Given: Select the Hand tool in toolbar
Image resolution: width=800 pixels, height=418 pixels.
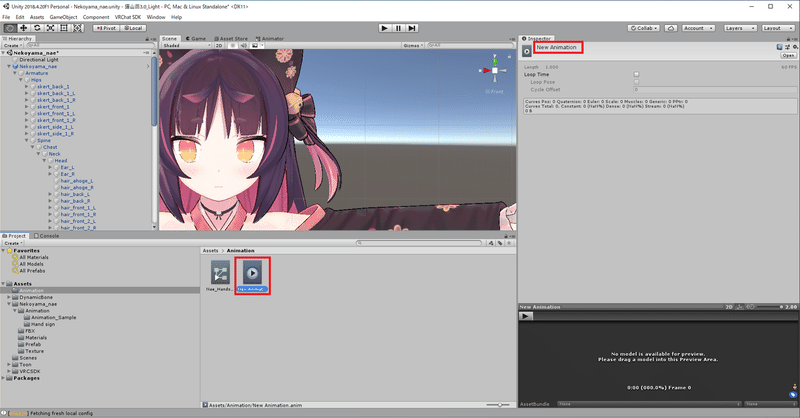Looking at the screenshot, I should click(10, 28).
